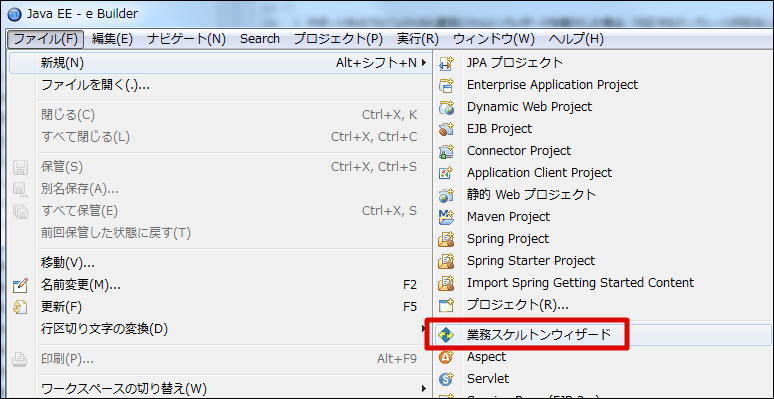Click the Enterprise Application Project icon
This screenshot has height=399, width=774.
pos(446,85)
